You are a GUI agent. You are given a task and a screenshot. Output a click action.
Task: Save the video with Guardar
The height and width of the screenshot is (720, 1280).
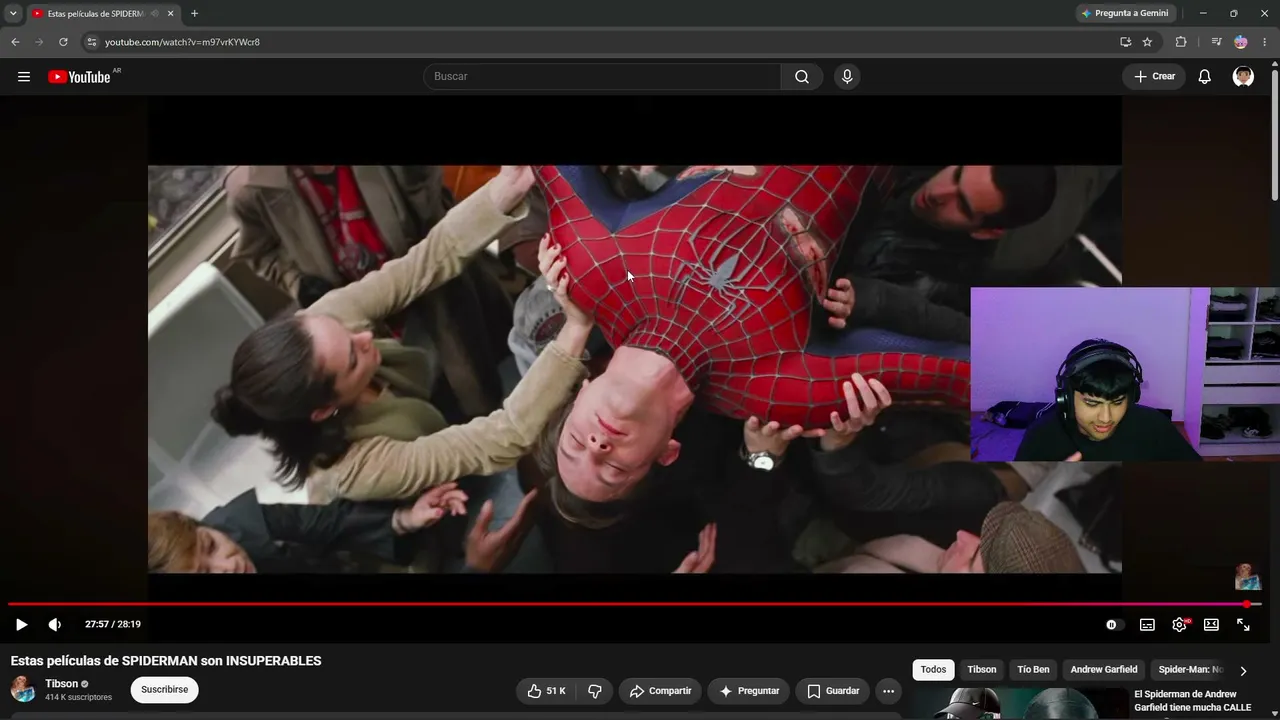833,691
